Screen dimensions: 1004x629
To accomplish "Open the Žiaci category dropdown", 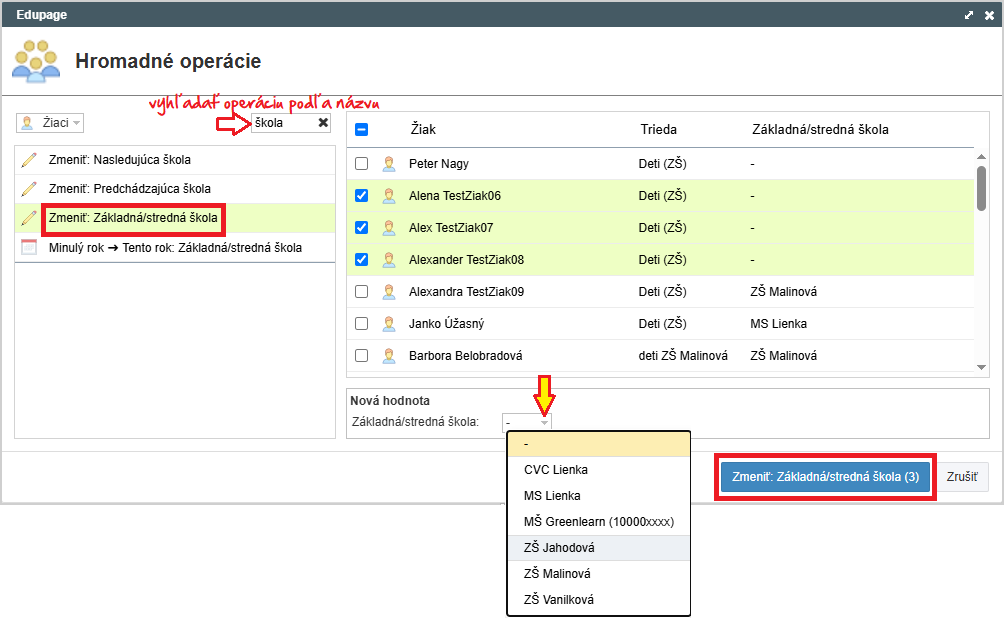I will [x=50, y=123].
